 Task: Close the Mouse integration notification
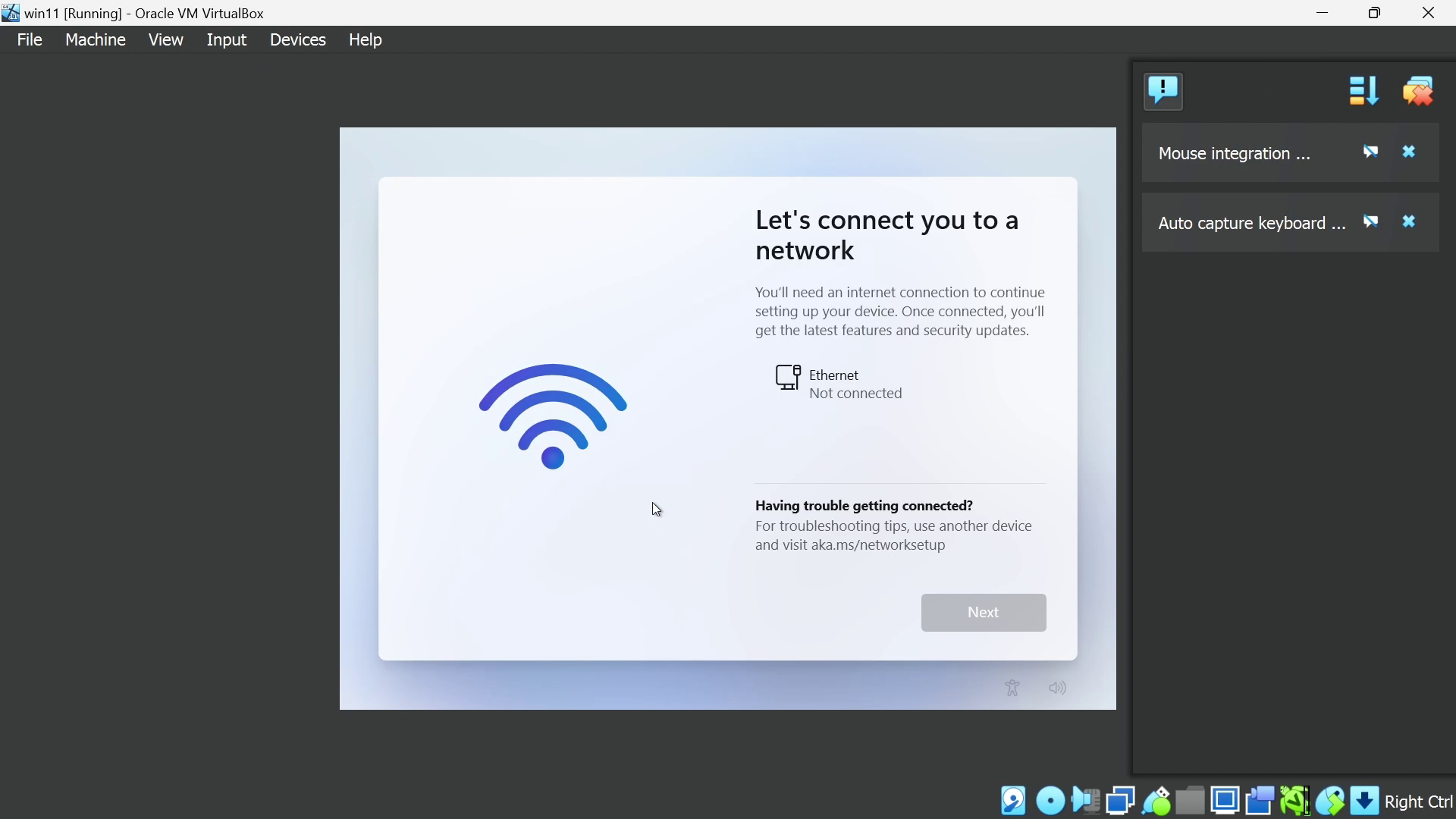coord(1410,152)
